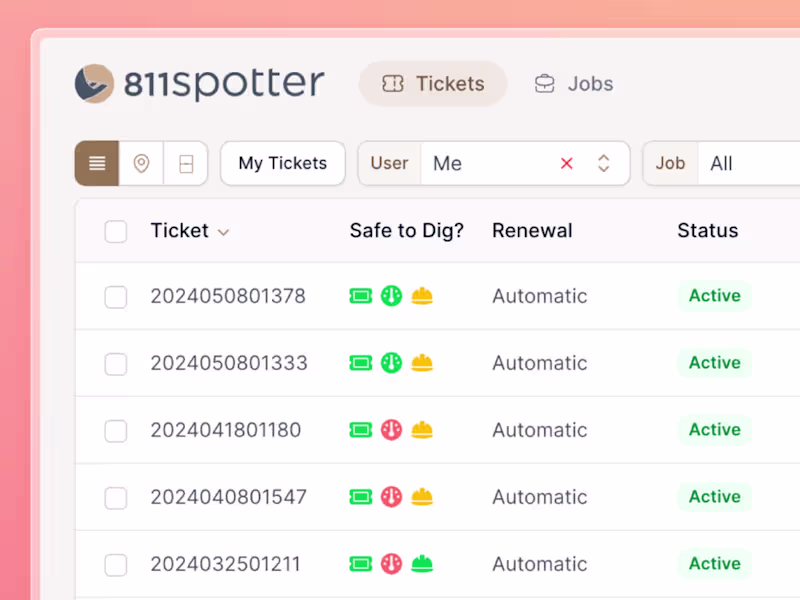This screenshot has width=800, height=600.
Task: Click red clock icon for ticket 2024041801180
Action: click(391, 430)
